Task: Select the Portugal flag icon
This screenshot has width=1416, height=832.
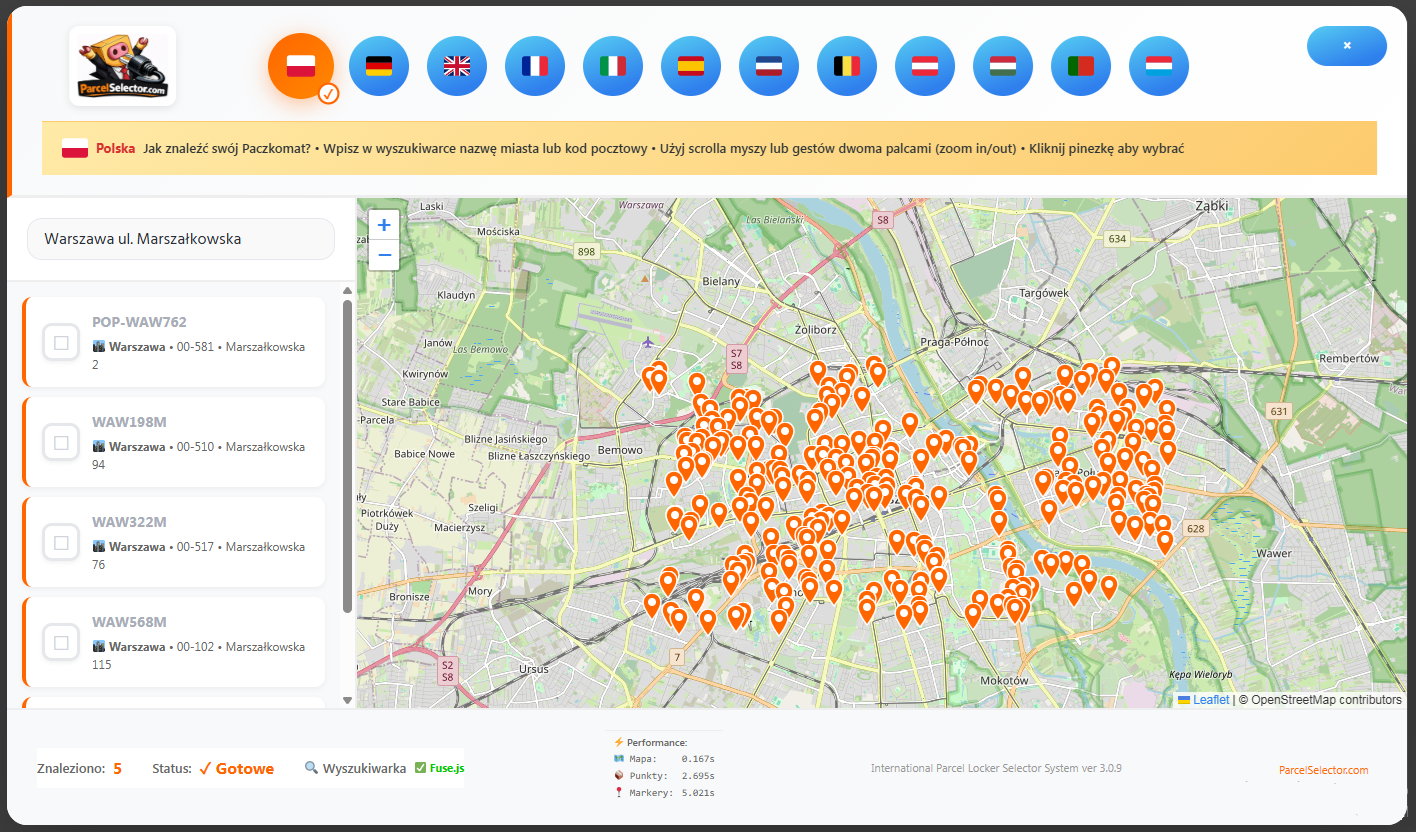Action: 1081,66
